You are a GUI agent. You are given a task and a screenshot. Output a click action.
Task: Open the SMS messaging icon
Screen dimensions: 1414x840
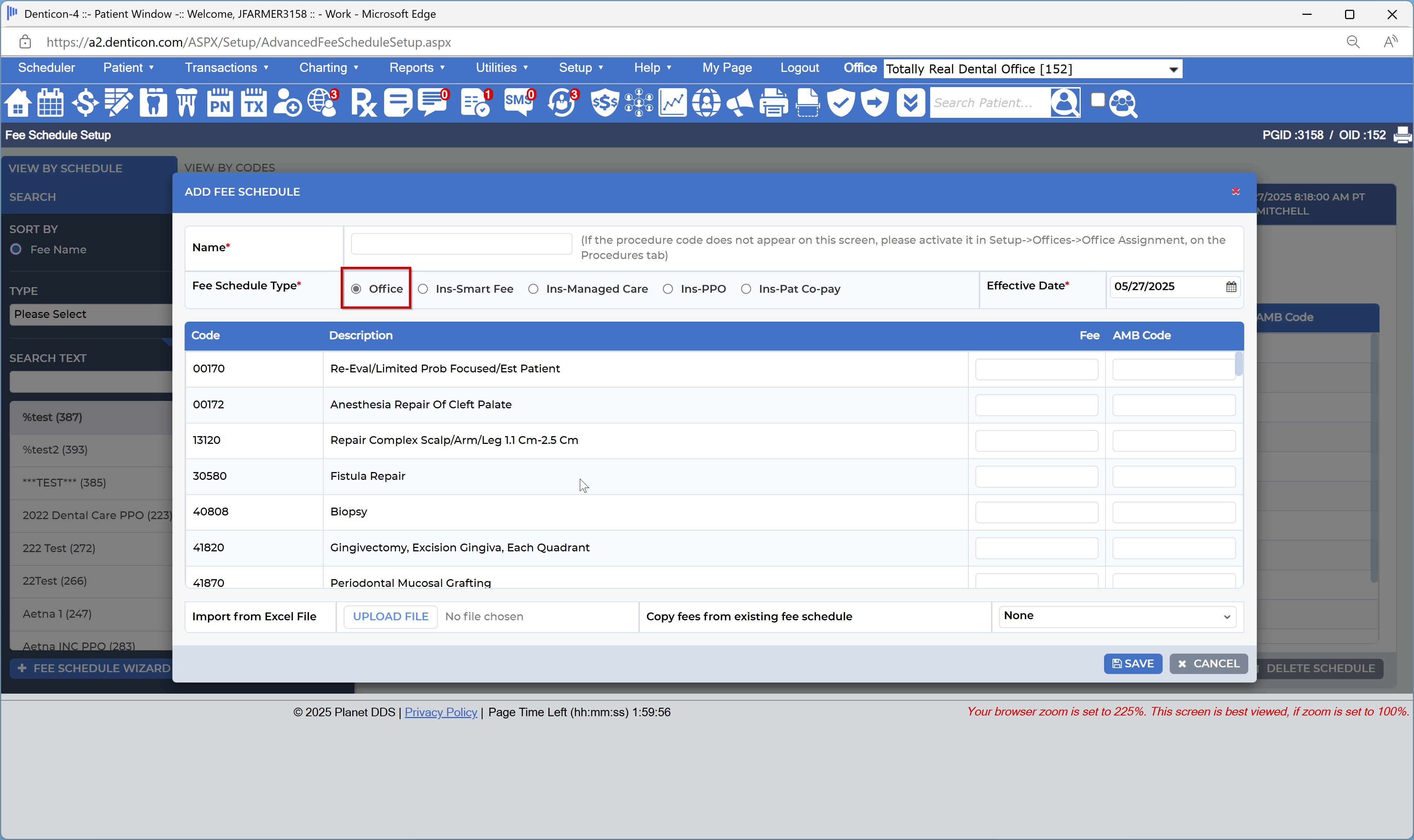[520, 103]
